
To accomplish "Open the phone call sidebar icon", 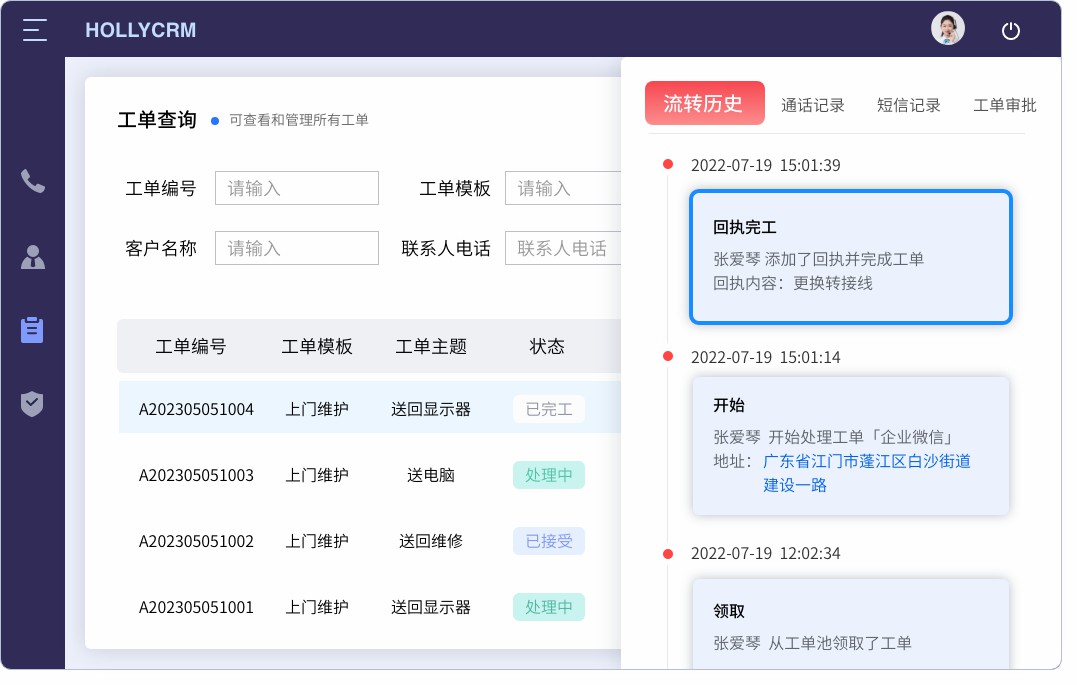I will (33, 181).
